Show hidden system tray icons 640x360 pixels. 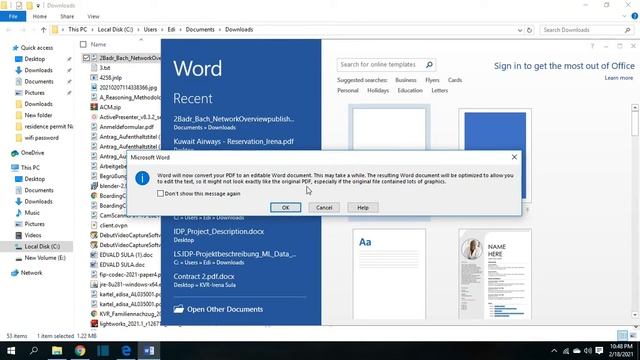(x=554, y=351)
